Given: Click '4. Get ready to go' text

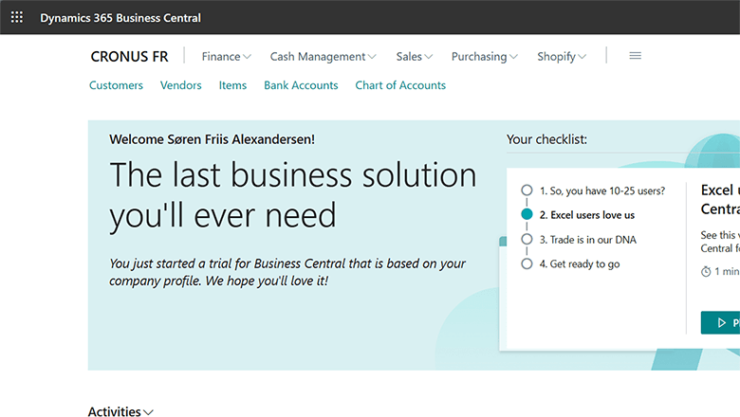Looking at the screenshot, I should [x=580, y=264].
